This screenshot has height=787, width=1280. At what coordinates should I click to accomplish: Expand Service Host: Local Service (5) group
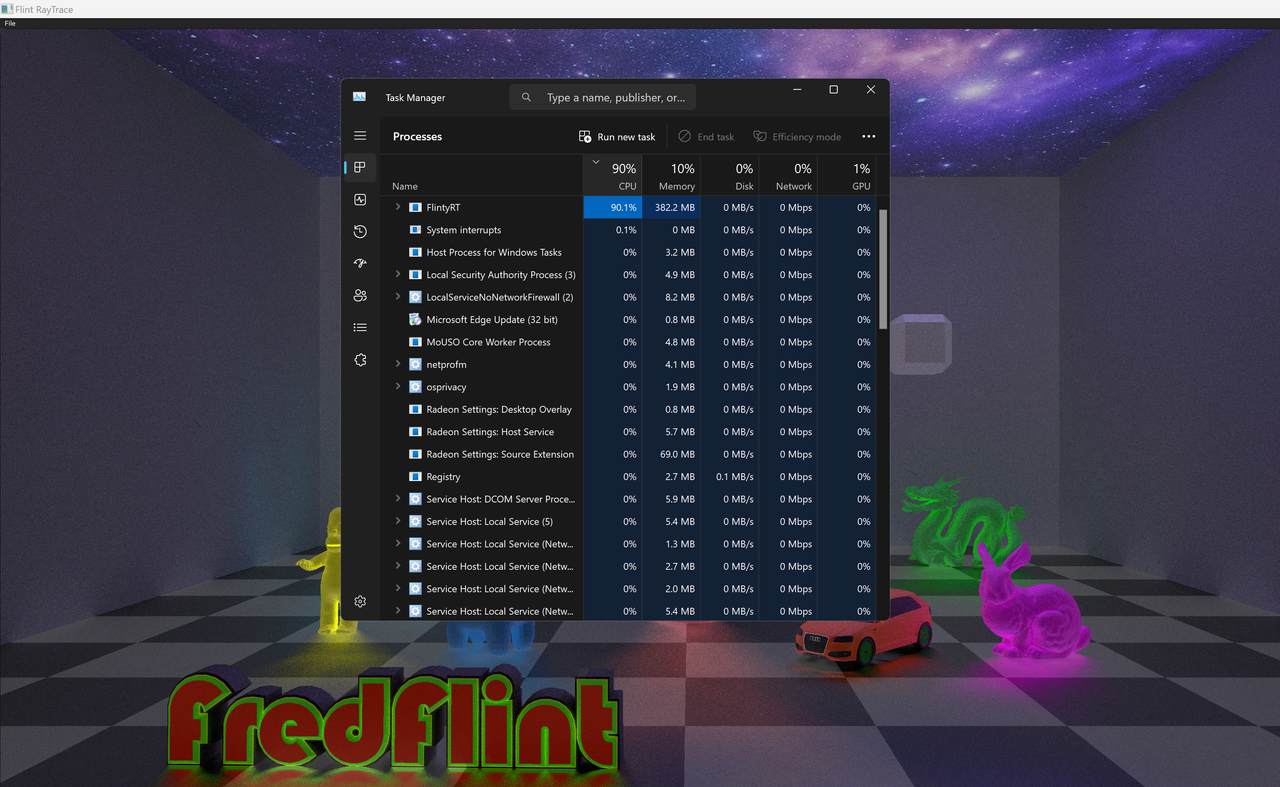[398, 521]
